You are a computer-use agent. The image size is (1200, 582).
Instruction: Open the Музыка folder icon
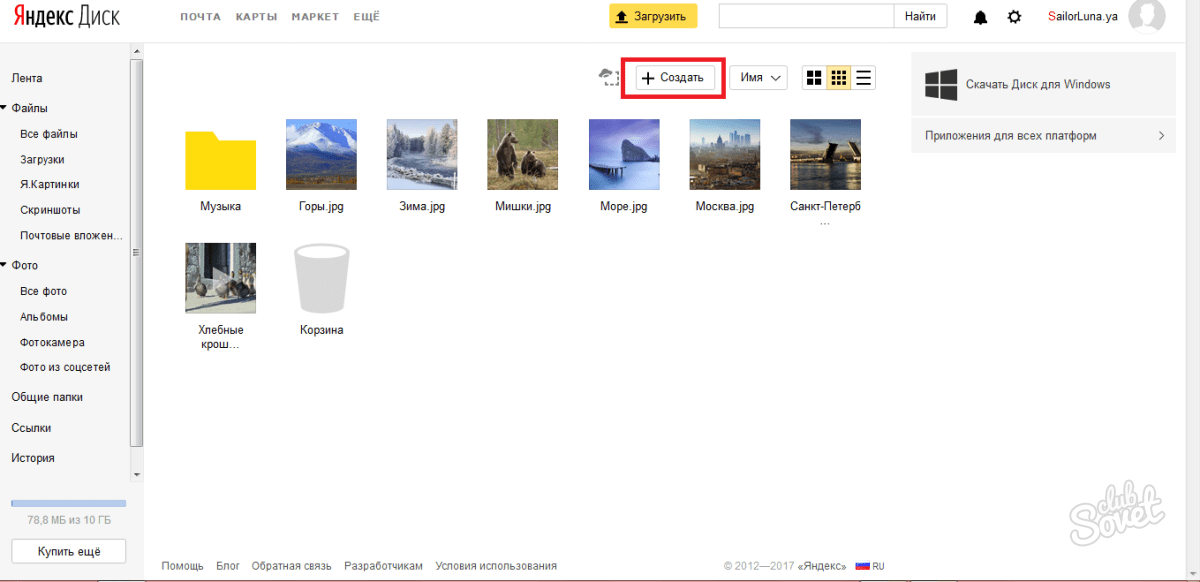tap(220, 158)
